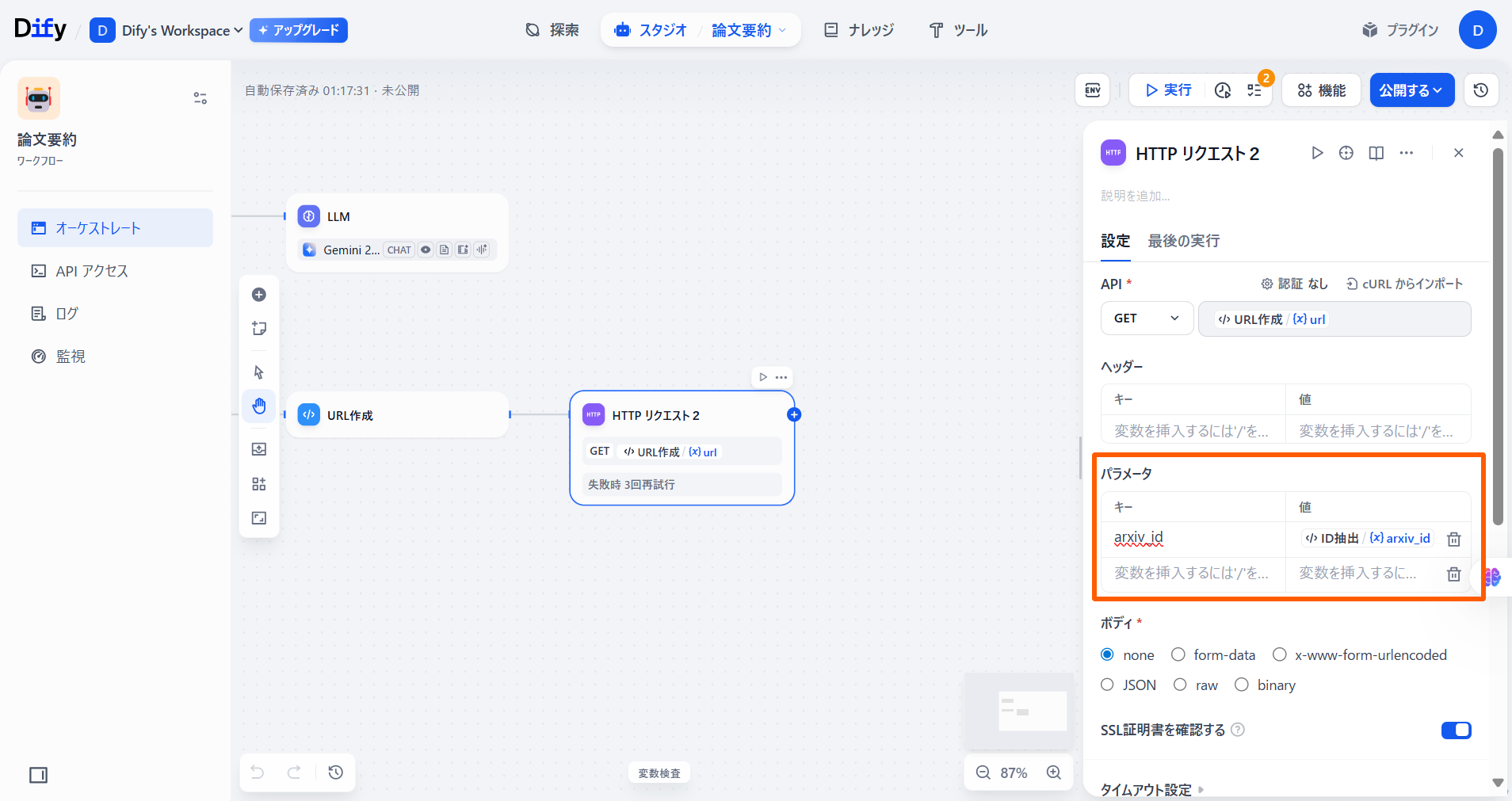Select the hand pan tool
The width and height of the screenshot is (1512, 801).
pos(259,406)
